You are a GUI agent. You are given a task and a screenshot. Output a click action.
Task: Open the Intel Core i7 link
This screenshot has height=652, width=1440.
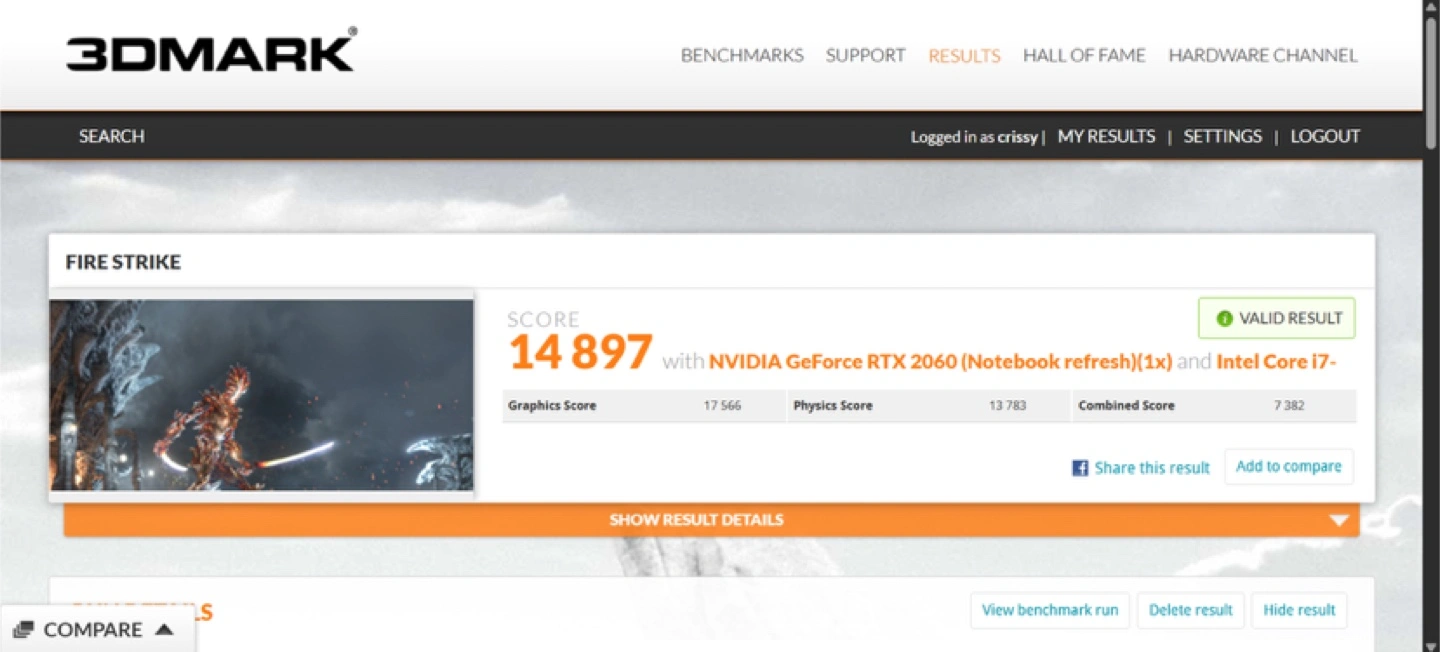tap(1277, 361)
